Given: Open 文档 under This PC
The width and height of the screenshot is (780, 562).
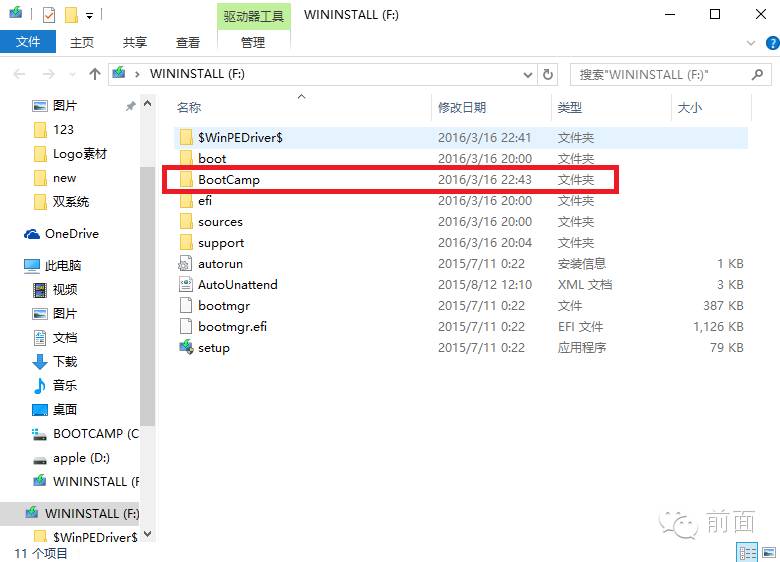Looking at the screenshot, I should pos(65,338).
